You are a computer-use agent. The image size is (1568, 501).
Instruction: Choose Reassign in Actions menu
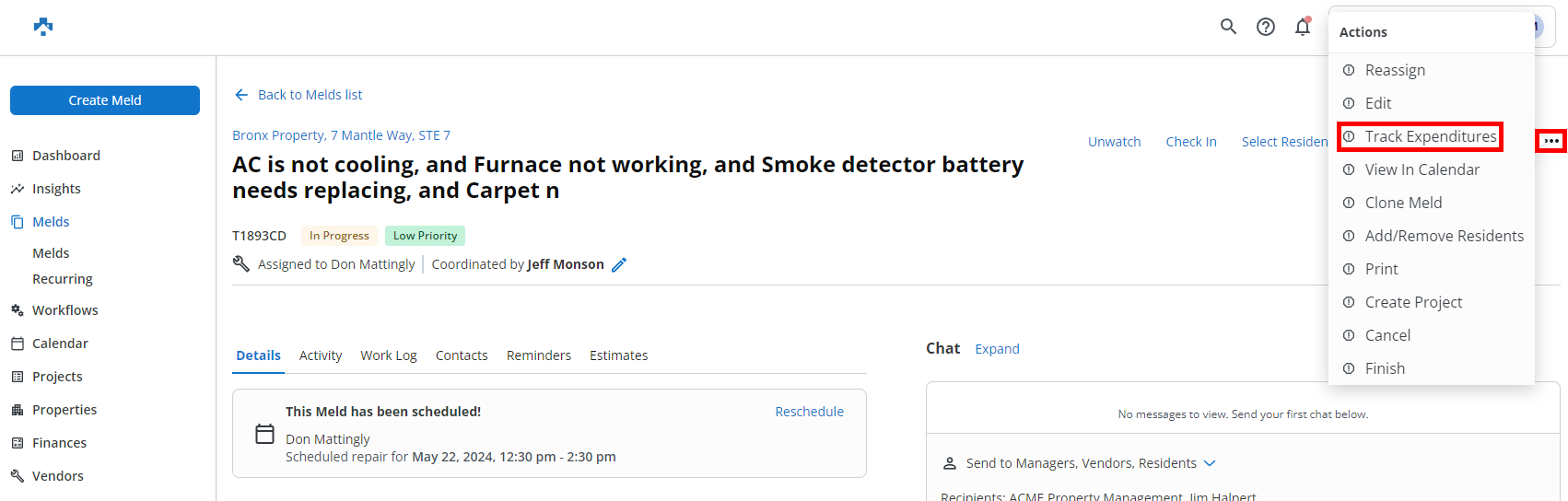click(1395, 70)
